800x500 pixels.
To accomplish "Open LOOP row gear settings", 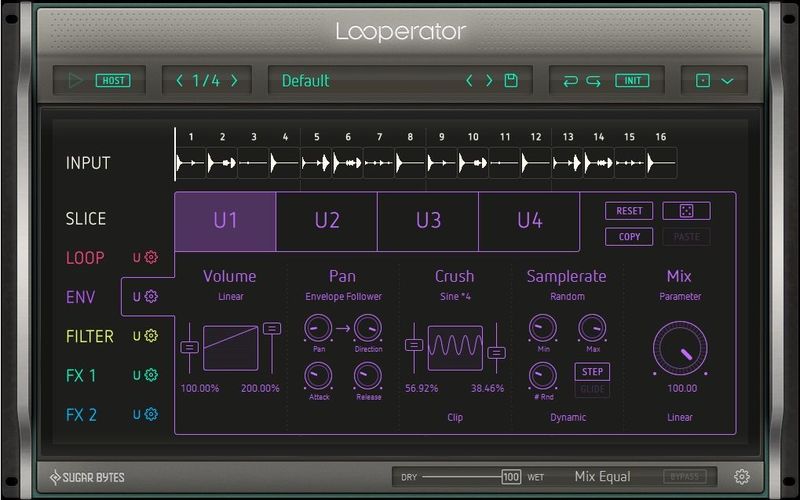I will (x=151, y=257).
